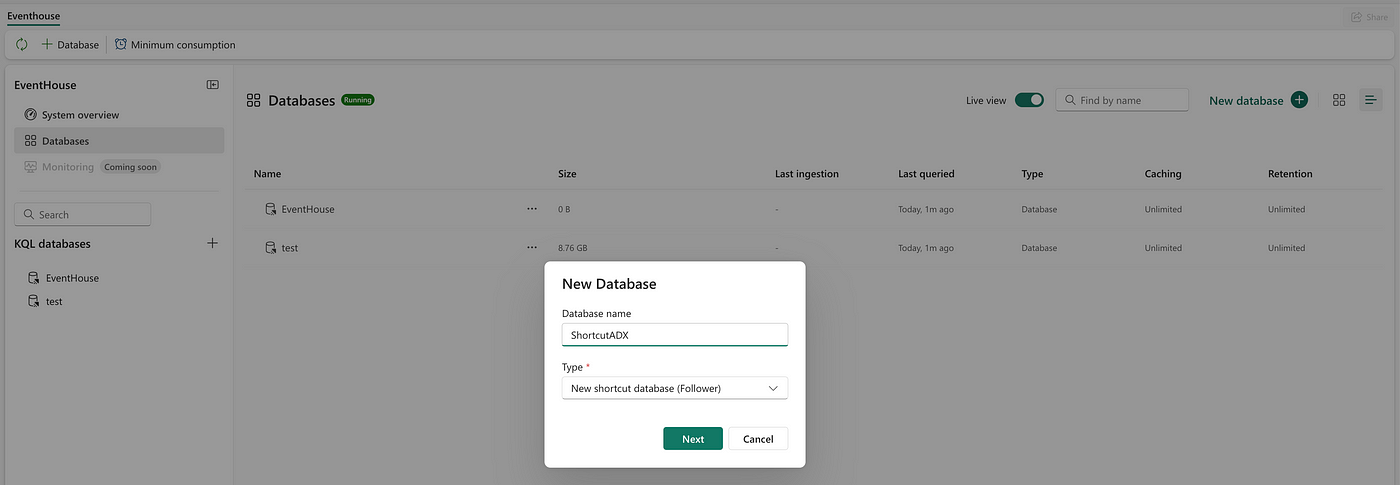Click the Databases heading icon
The height and width of the screenshot is (485, 1400).
point(254,100)
